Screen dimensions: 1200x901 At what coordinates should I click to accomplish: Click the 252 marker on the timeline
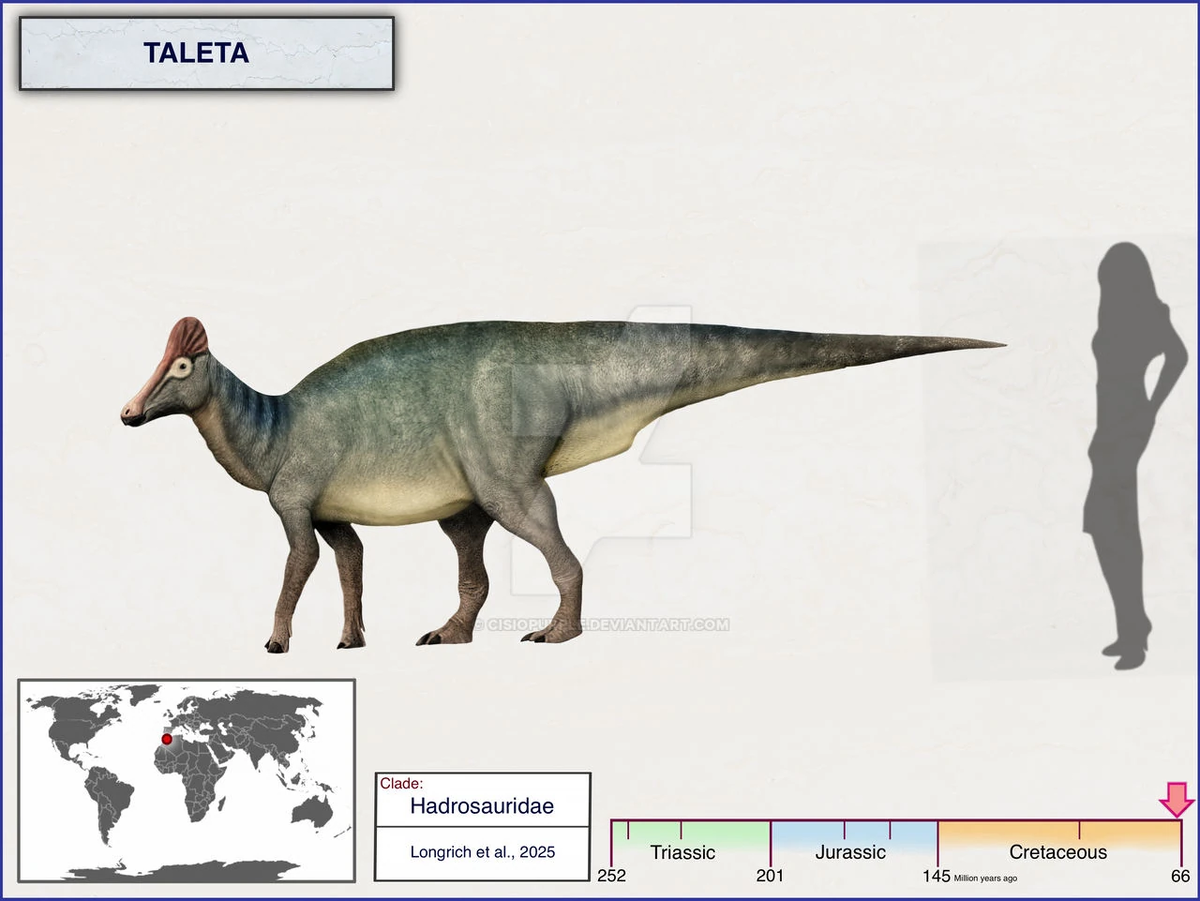pyautogui.click(x=611, y=876)
